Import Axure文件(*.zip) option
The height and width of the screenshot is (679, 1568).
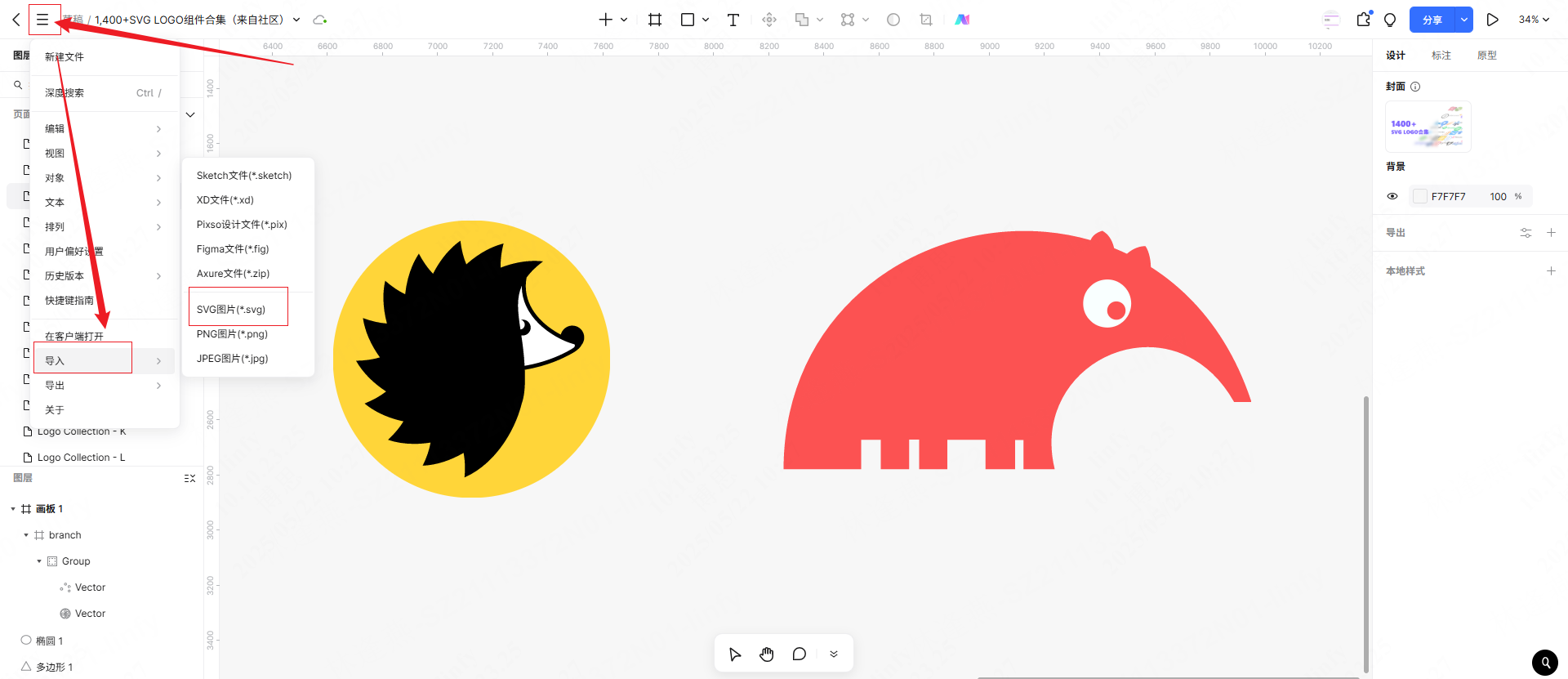pos(247,274)
